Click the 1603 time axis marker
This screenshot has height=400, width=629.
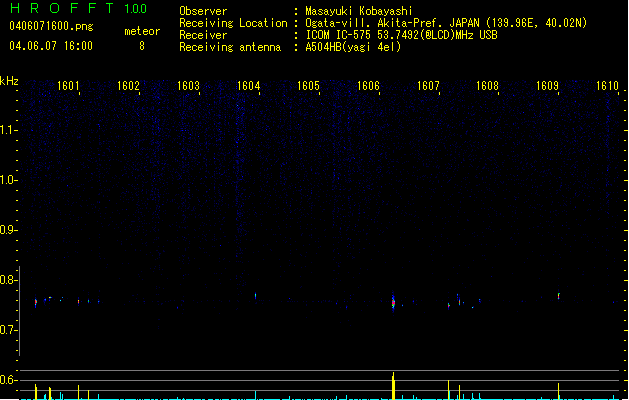(188, 86)
